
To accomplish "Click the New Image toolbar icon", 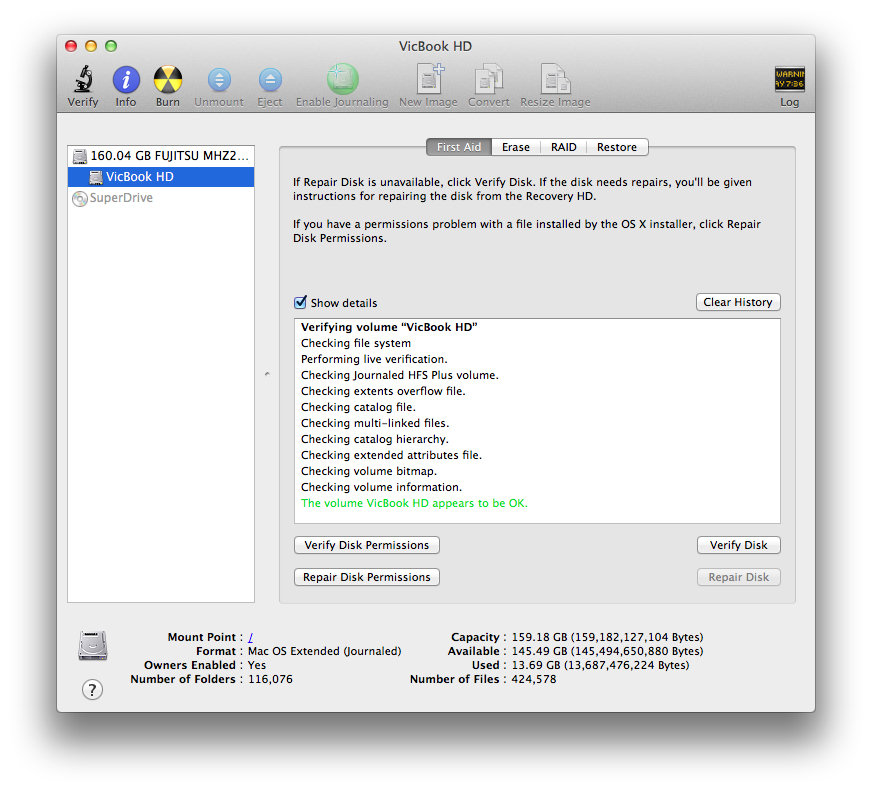I will point(430,78).
